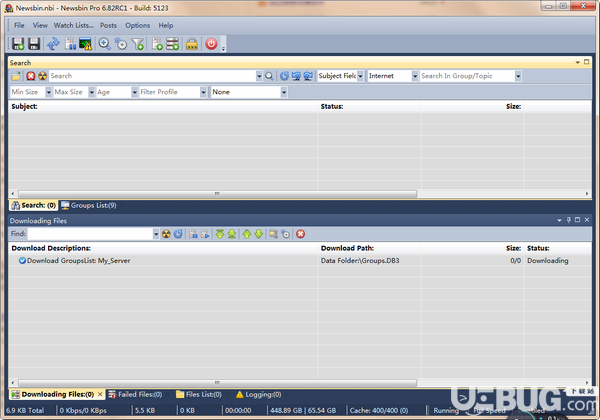
Task: Click the pause downloads toolbar icon
Action: click(x=70, y=44)
